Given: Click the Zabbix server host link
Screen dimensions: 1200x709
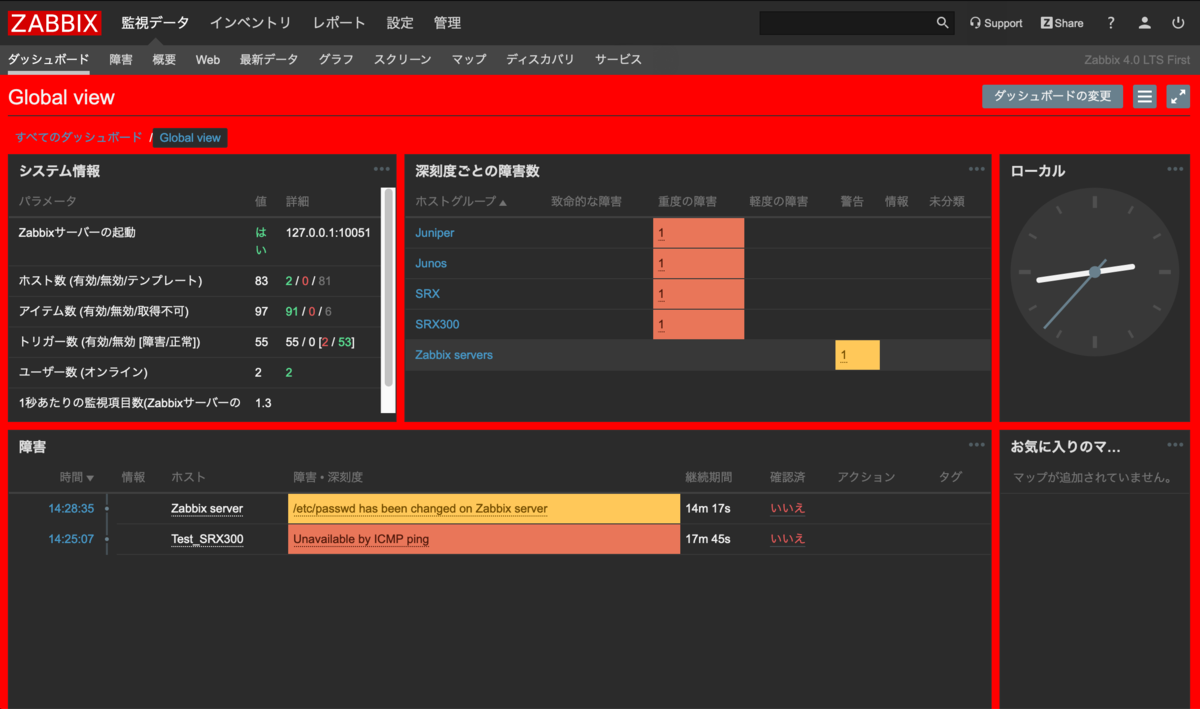Looking at the screenshot, I should click(x=207, y=508).
